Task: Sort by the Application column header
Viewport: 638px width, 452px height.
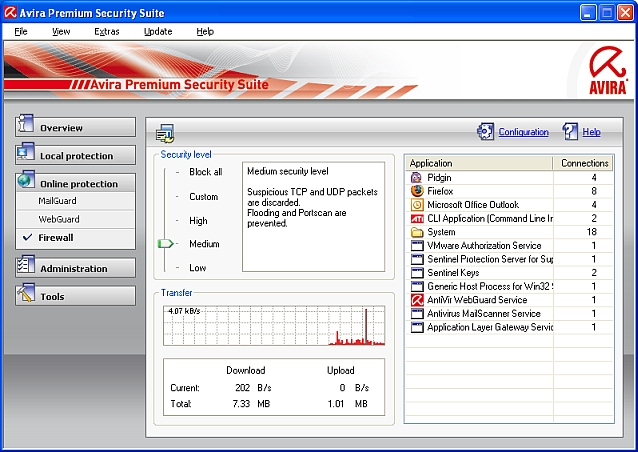Action: tap(479, 163)
